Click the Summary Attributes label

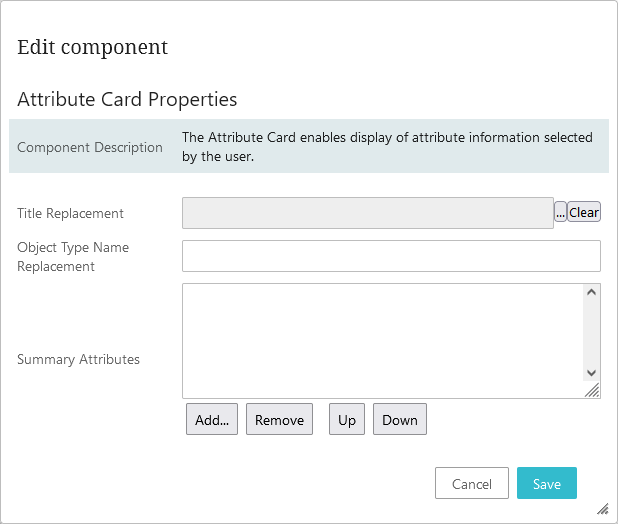78,359
